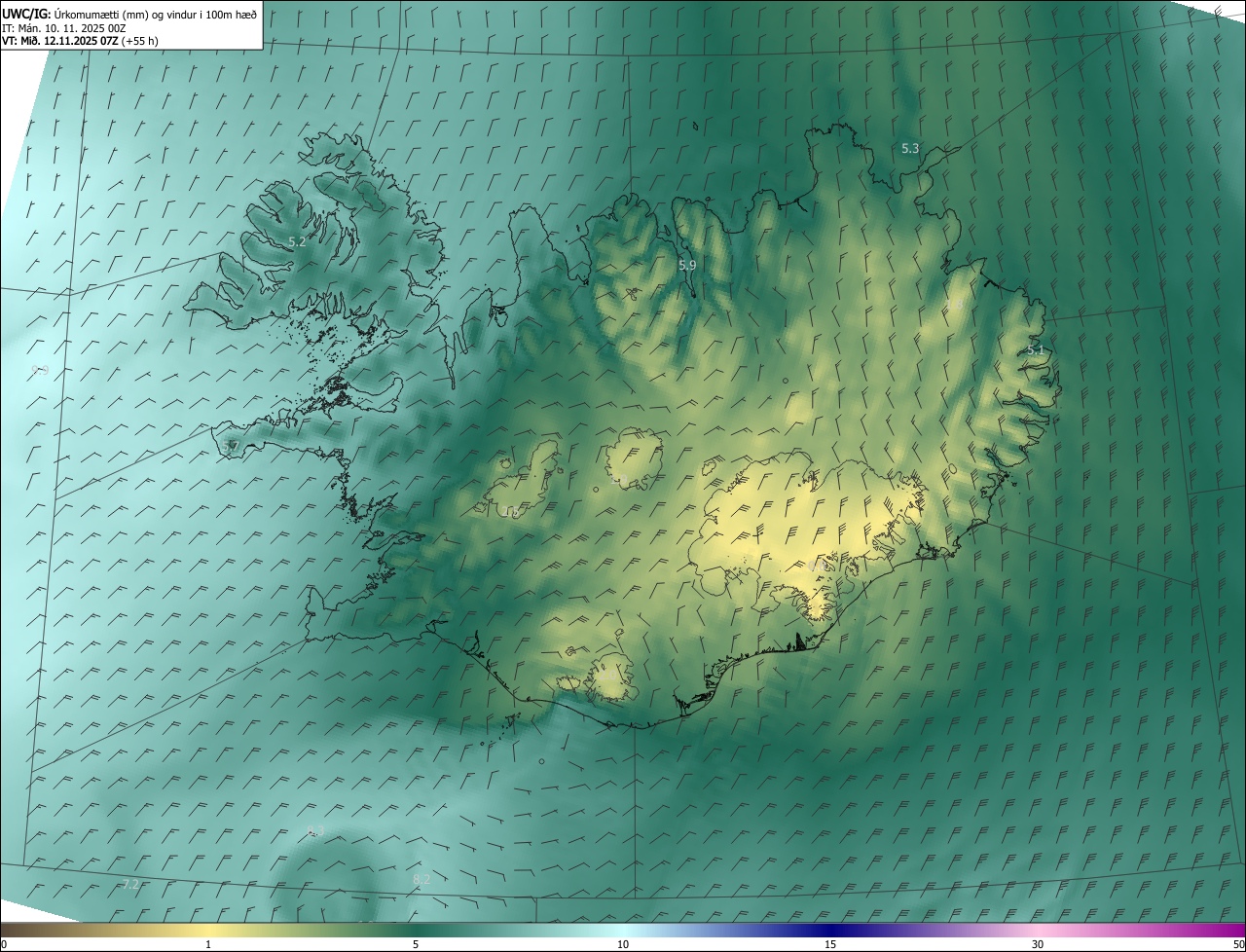Screen dimensions: 1246x952
Task: Click the colorbar tick label 30
Action: click(1038, 944)
